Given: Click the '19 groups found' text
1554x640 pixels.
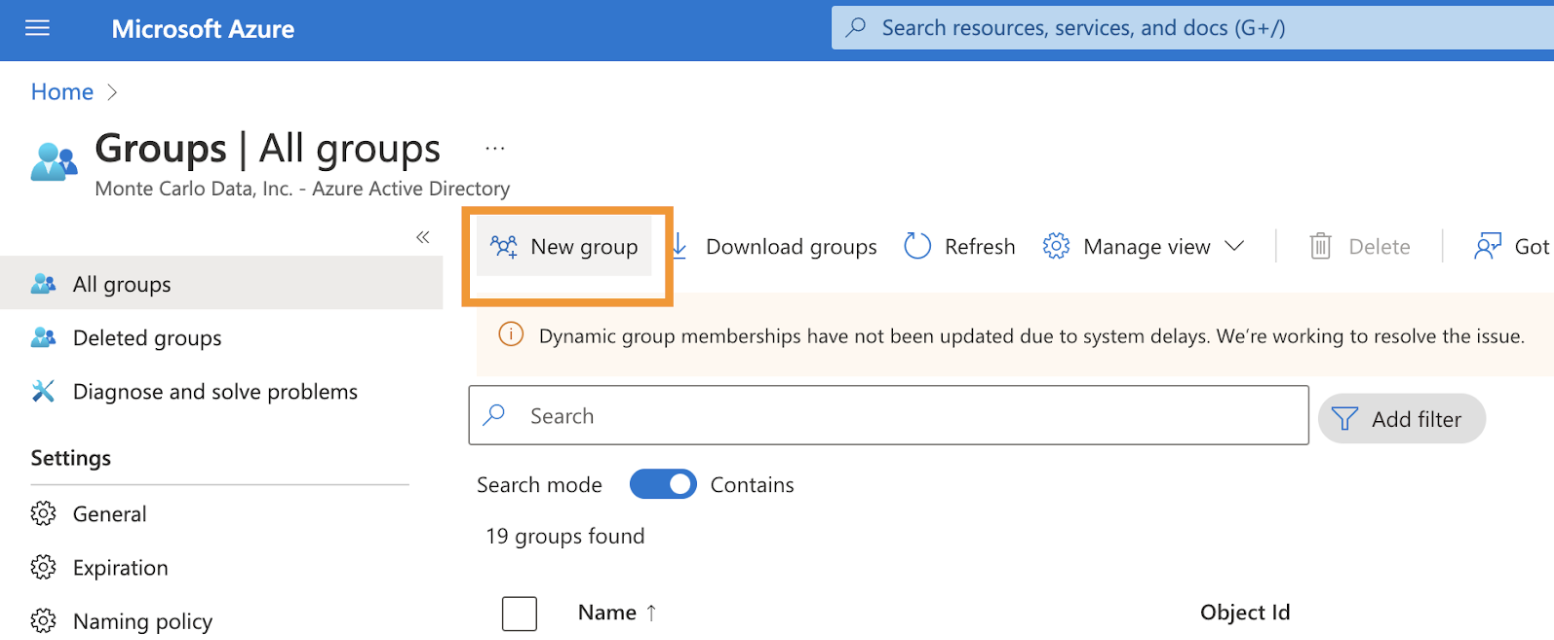Looking at the screenshot, I should tap(565, 537).
